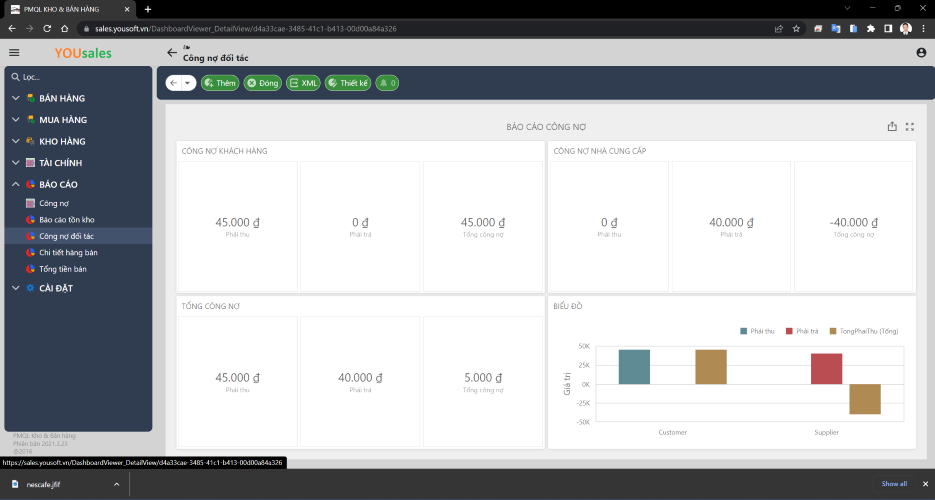Click the share page icon in address bar

point(778,29)
